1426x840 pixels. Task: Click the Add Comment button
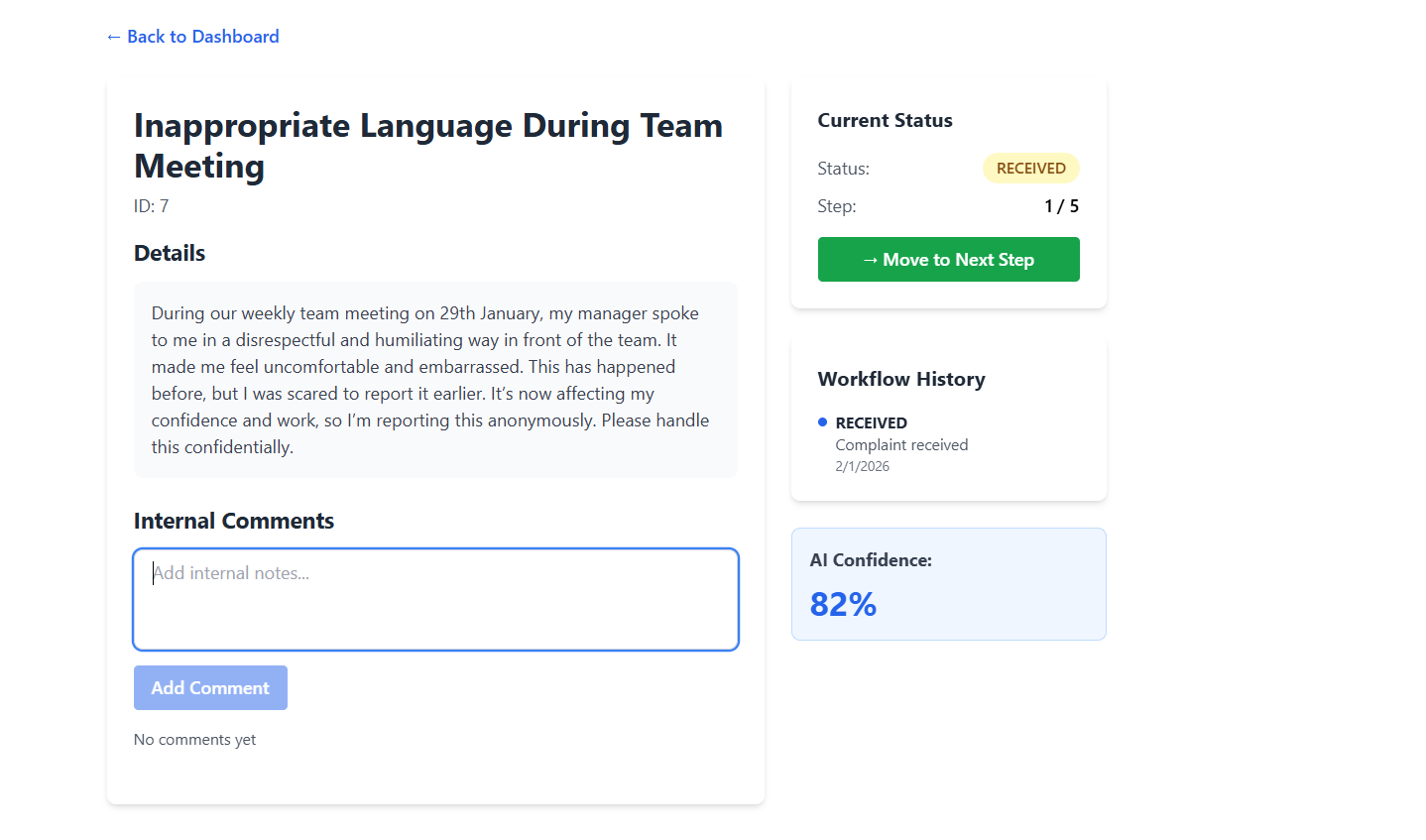pyautogui.click(x=210, y=687)
